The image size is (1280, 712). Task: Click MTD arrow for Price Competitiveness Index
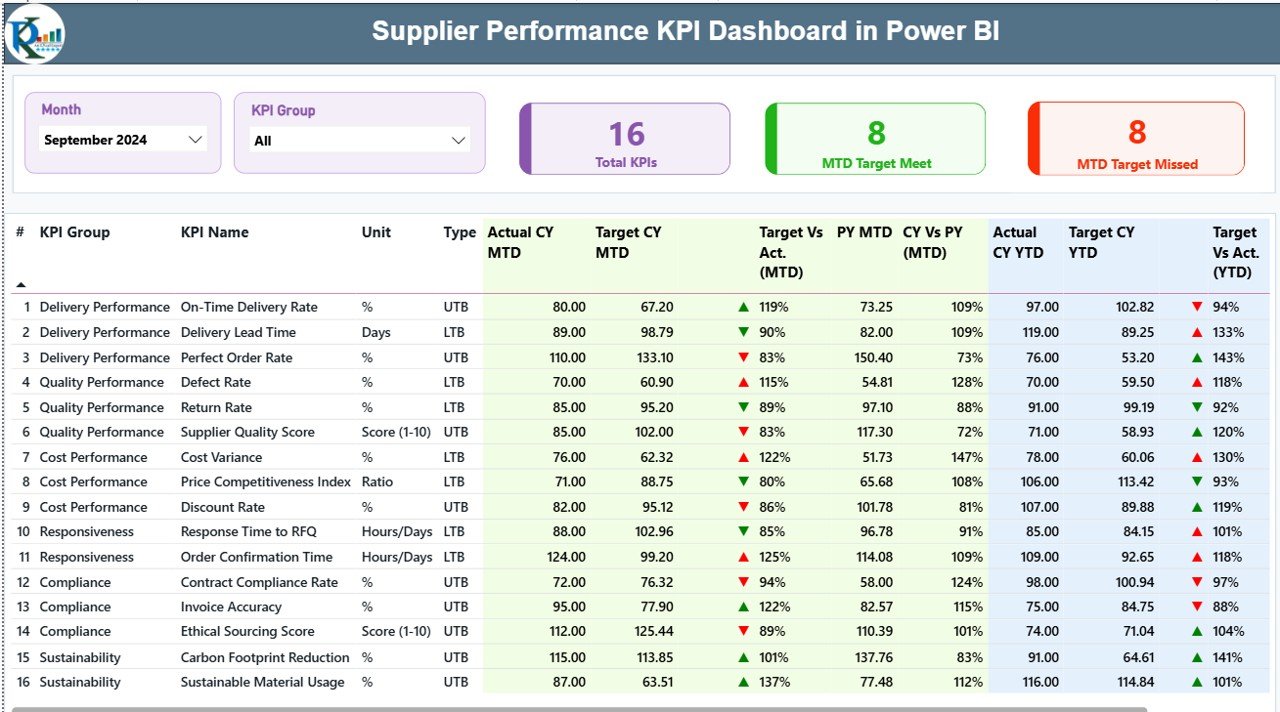(743, 482)
